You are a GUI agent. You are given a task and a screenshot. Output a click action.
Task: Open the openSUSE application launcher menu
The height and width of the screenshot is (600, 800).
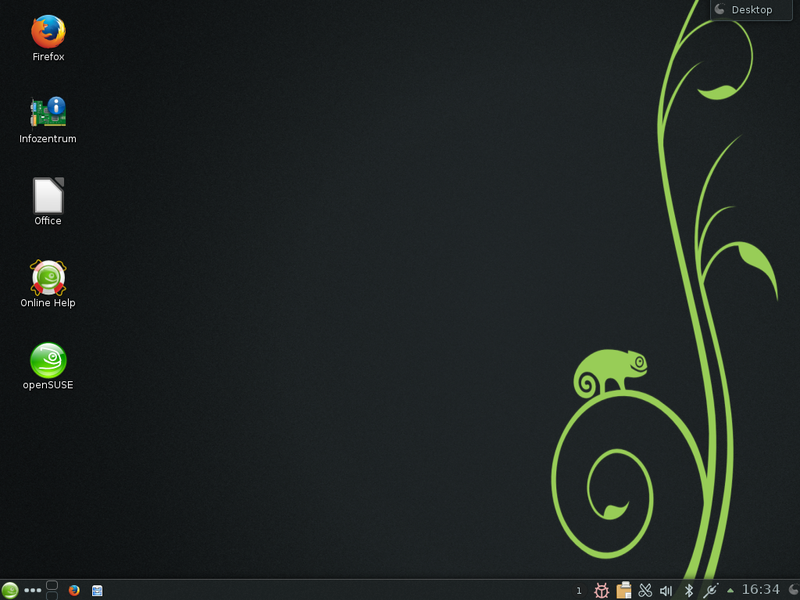[10, 590]
